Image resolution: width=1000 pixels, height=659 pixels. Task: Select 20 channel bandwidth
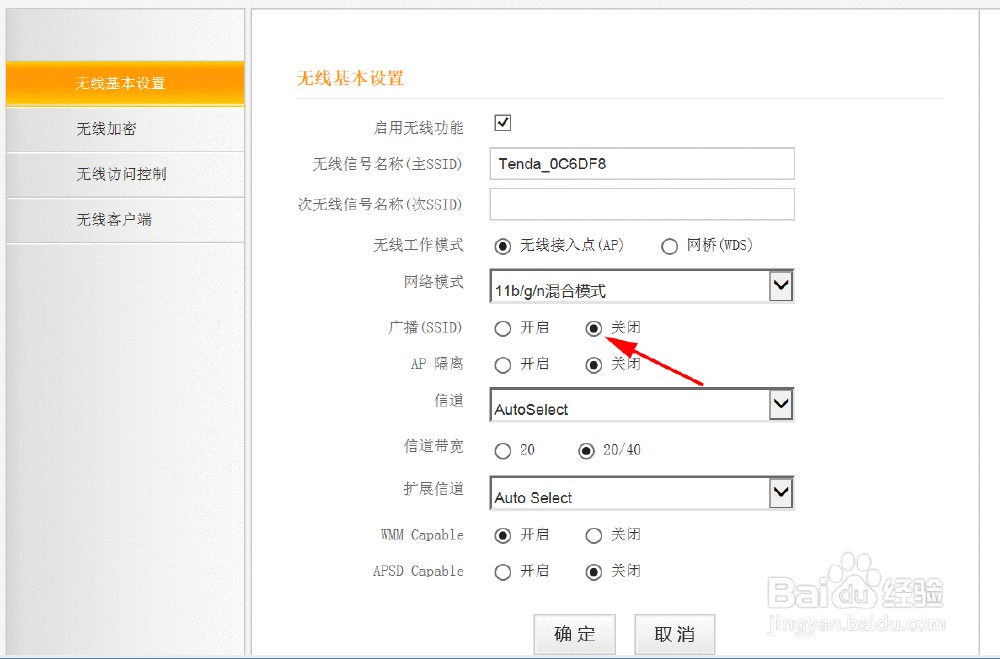point(503,450)
